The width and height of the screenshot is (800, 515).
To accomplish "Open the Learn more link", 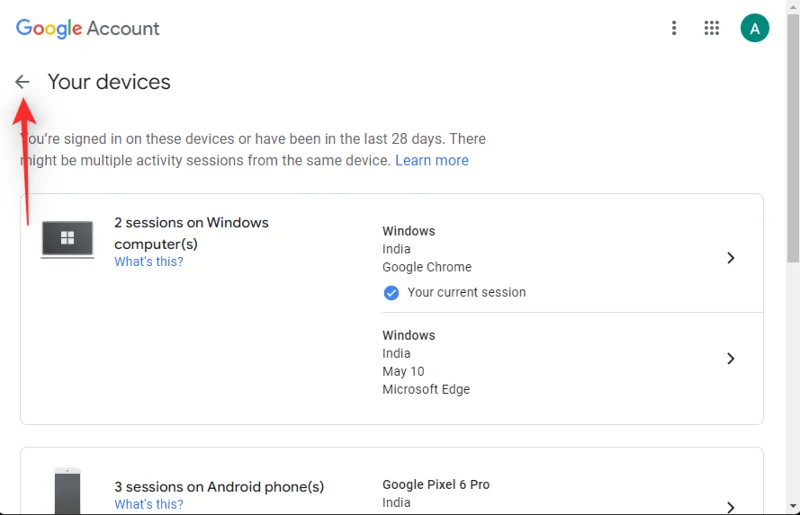I will coord(432,160).
